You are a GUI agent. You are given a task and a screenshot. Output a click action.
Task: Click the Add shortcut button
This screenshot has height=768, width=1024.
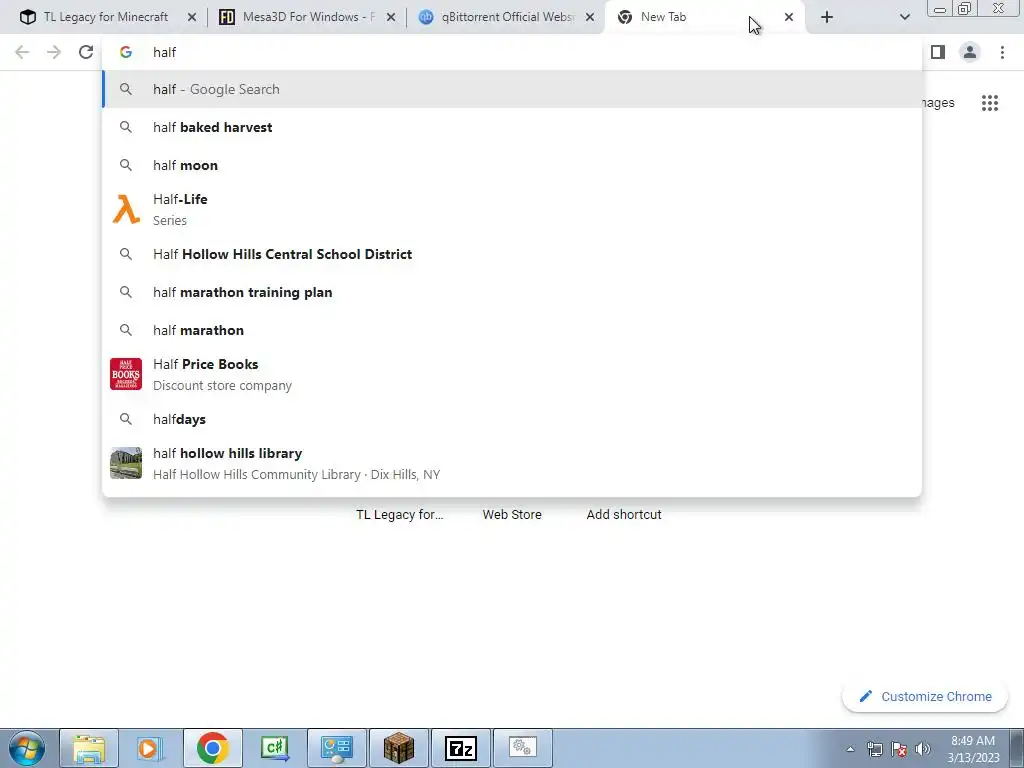pyautogui.click(x=624, y=515)
